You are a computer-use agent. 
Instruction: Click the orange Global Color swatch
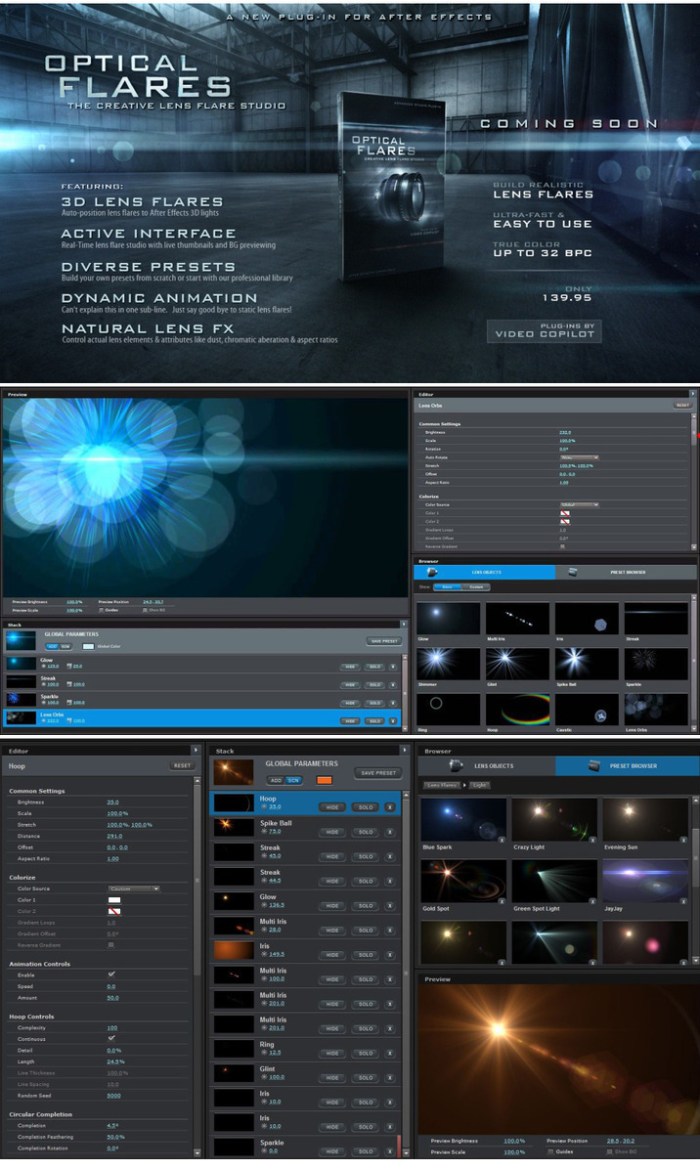click(x=324, y=779)
